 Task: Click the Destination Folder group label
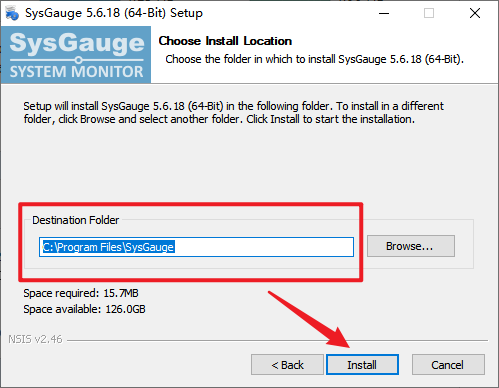coord(76,220)
